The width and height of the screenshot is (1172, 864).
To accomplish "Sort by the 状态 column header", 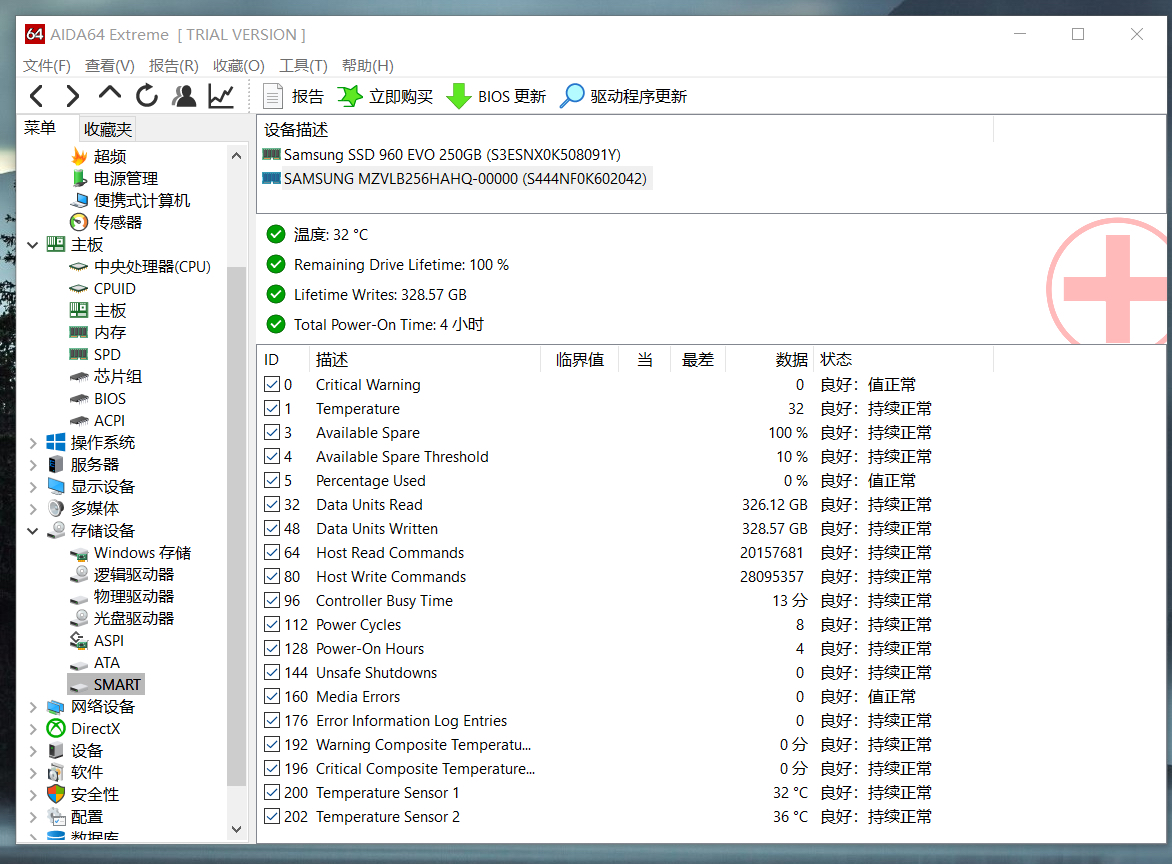I will (904, 360).
